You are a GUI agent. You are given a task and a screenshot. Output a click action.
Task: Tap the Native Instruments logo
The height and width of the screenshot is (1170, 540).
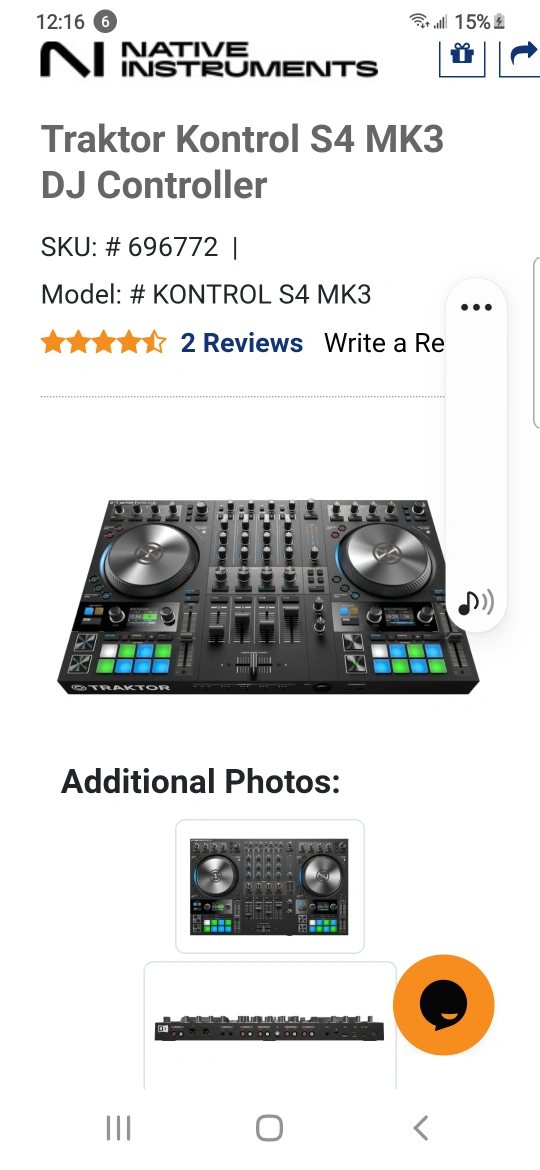coord(209,59)
